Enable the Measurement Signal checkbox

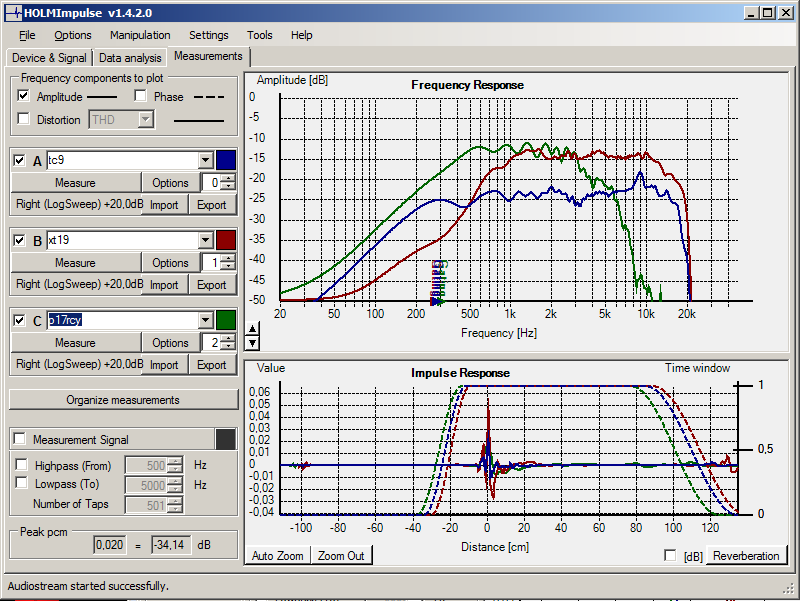[20, 439]
